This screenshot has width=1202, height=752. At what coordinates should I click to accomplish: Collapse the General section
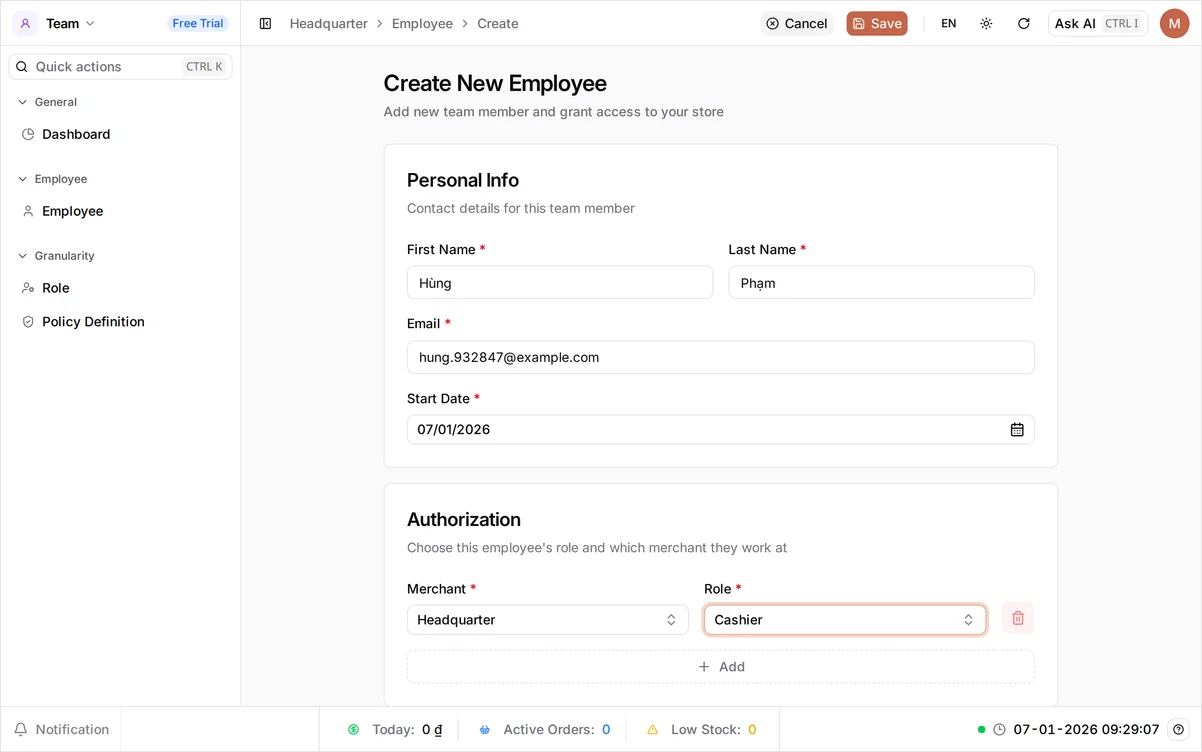(47, 102)
